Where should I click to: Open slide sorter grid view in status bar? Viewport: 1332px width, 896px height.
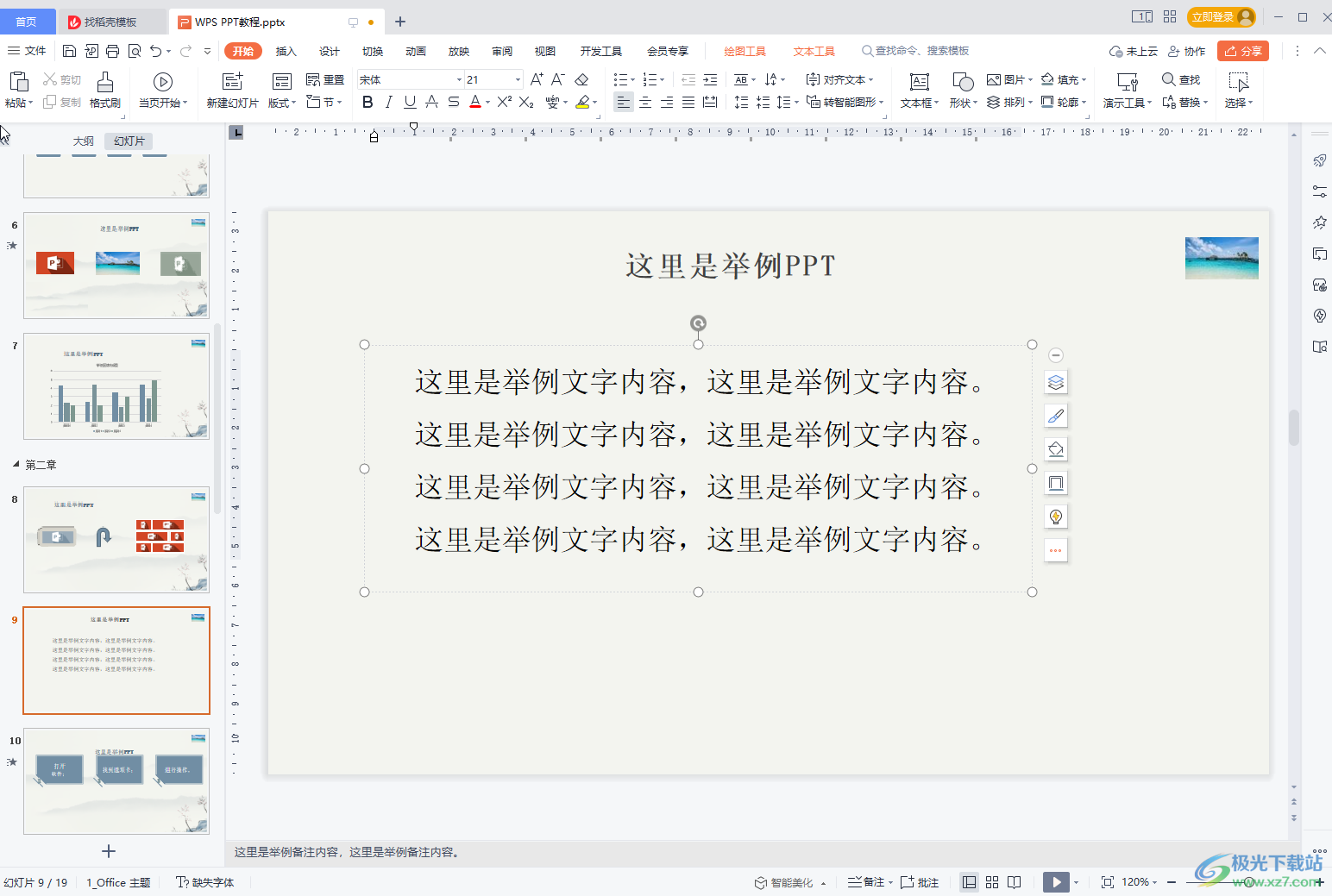(x=992, y=882)
